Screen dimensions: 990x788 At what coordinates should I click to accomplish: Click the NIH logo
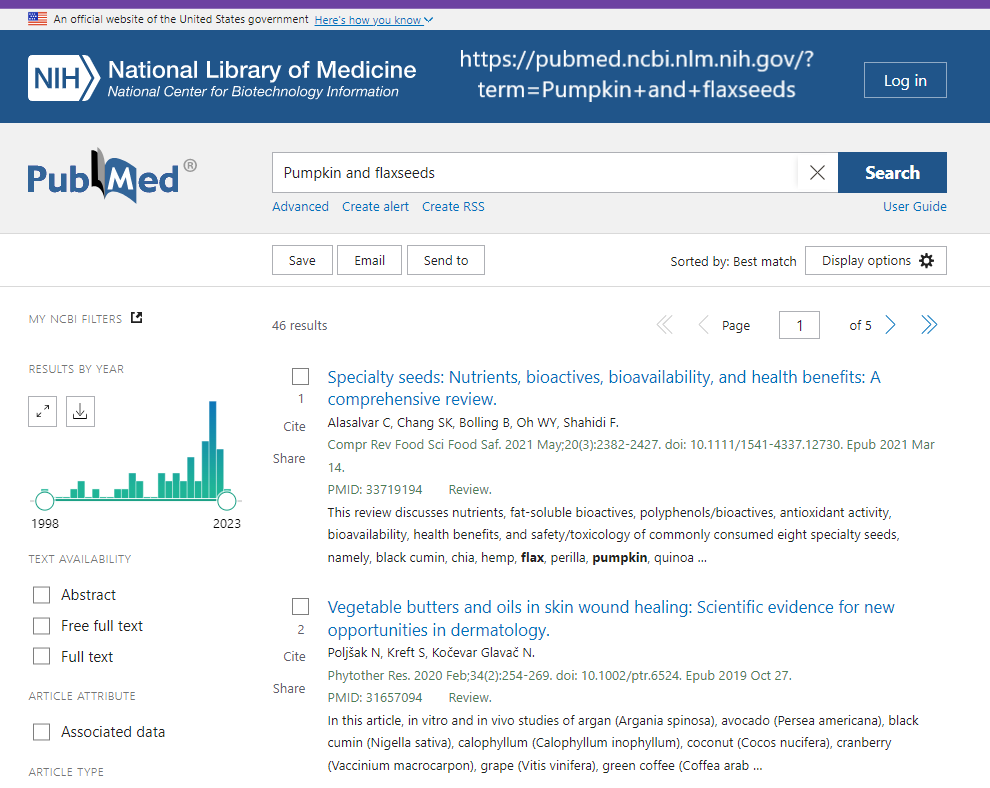(63, 78)
